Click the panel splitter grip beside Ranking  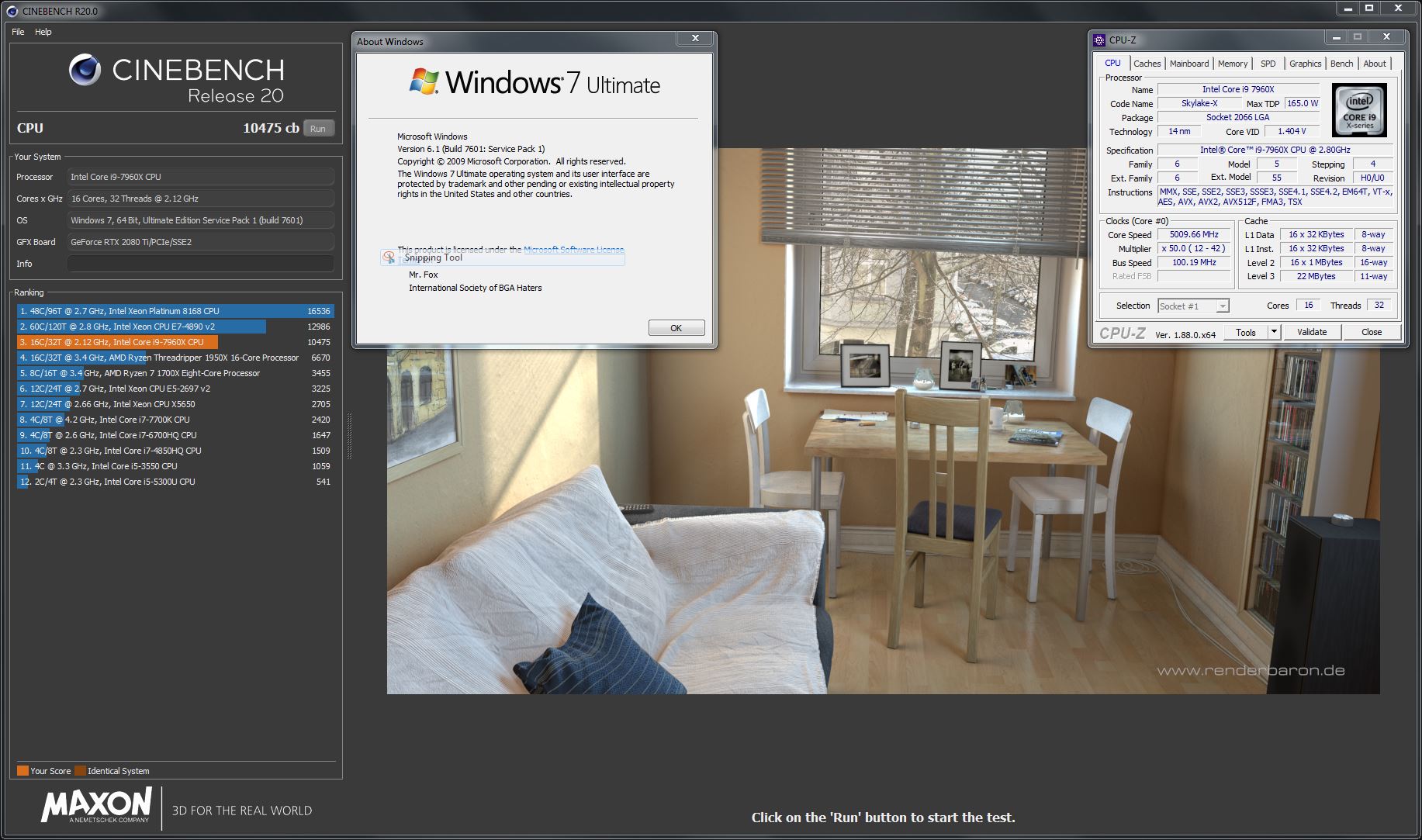click(x=349, y=437)
